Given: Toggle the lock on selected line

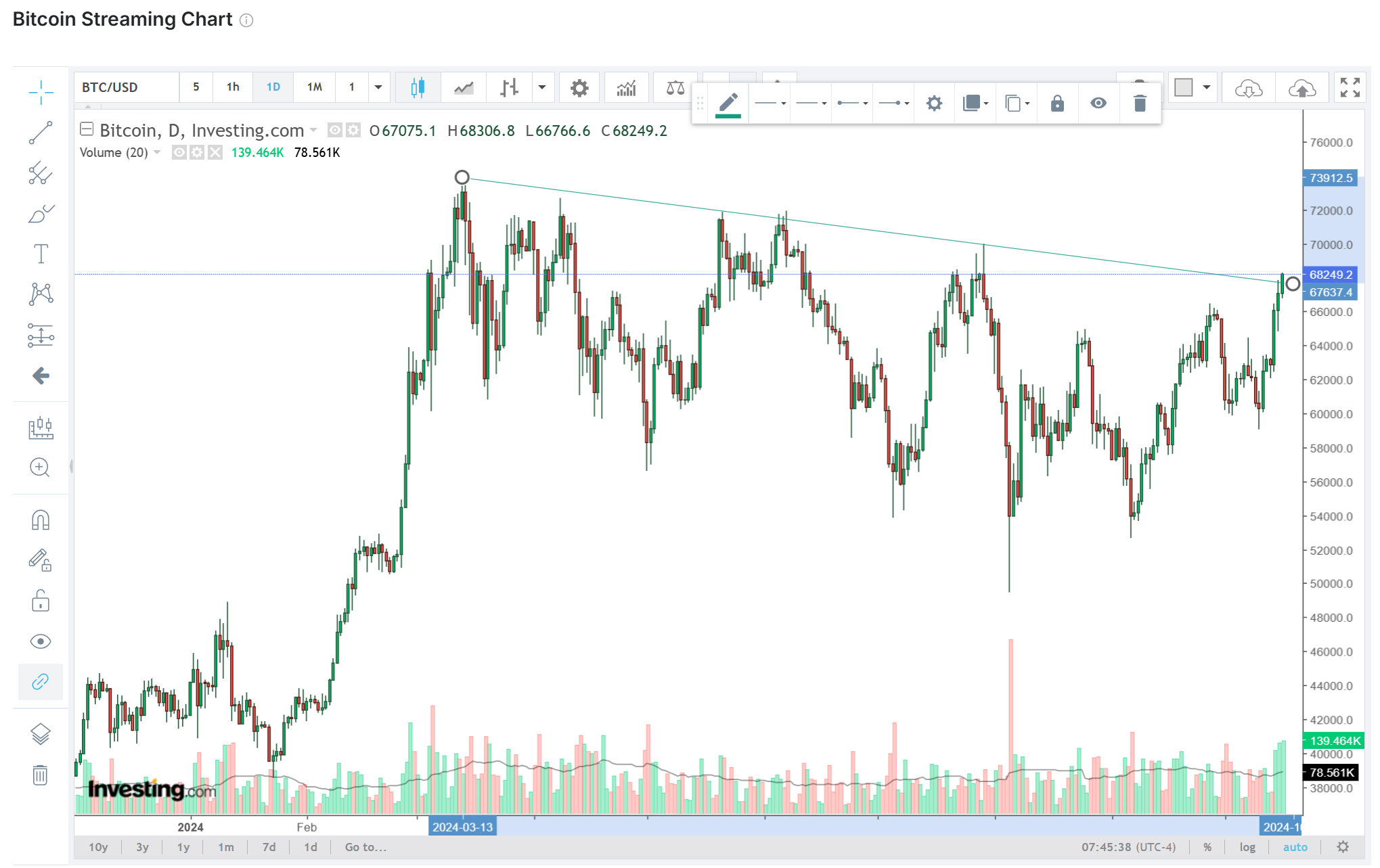Looking at the screenshot, I should 1057,104.
